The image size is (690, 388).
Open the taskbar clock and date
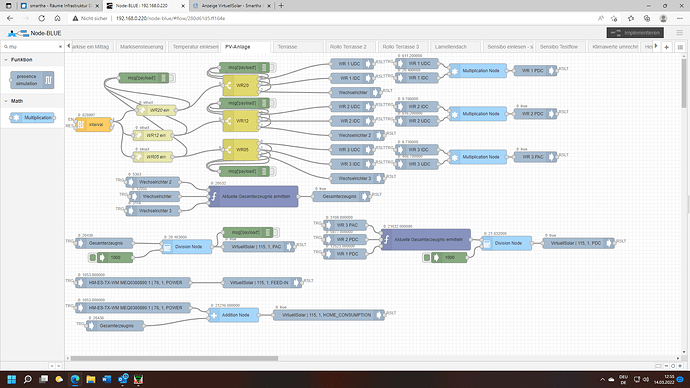pyautogui.click(x=664, y=379)
